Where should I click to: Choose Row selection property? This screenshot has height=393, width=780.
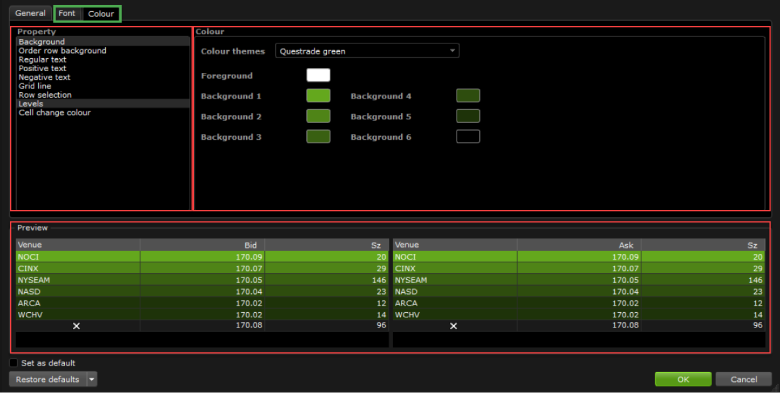[103, 95]
